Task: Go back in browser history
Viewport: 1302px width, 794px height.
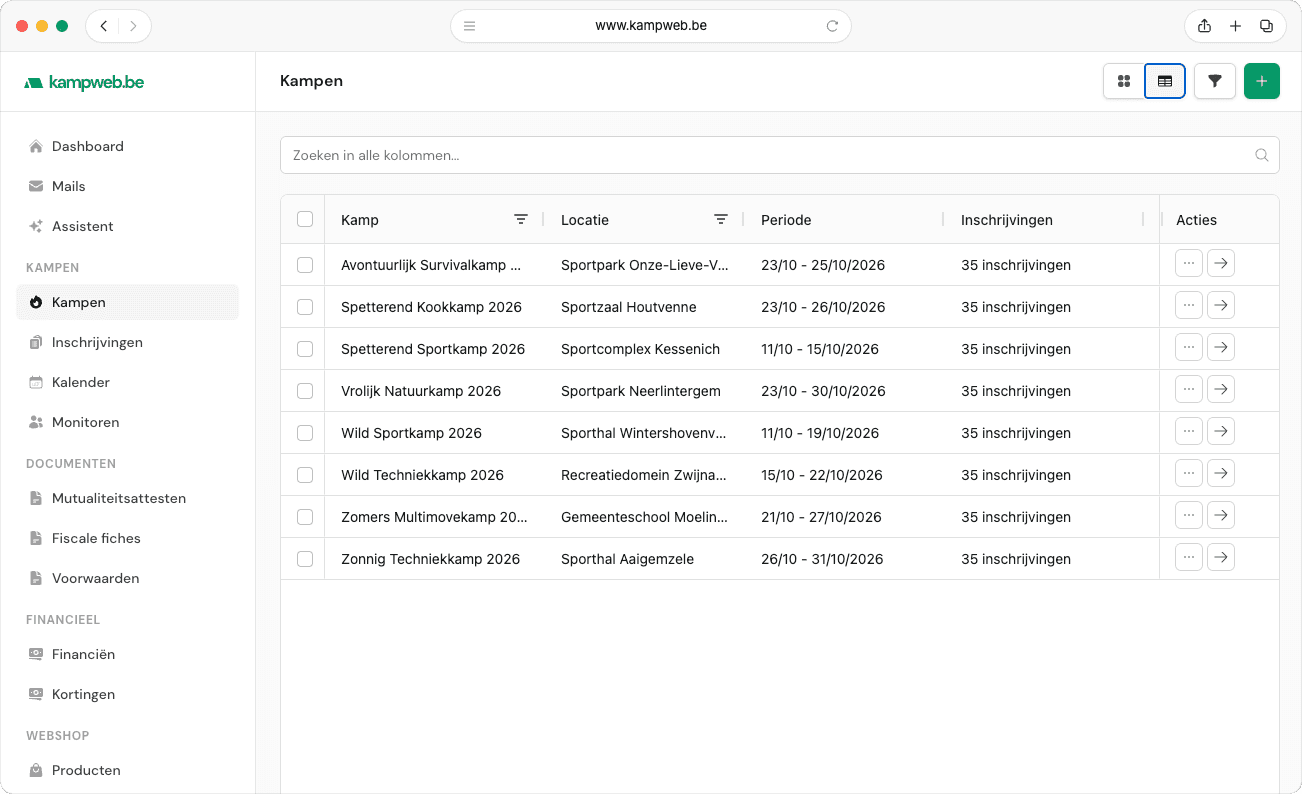Action: (103, 26)
